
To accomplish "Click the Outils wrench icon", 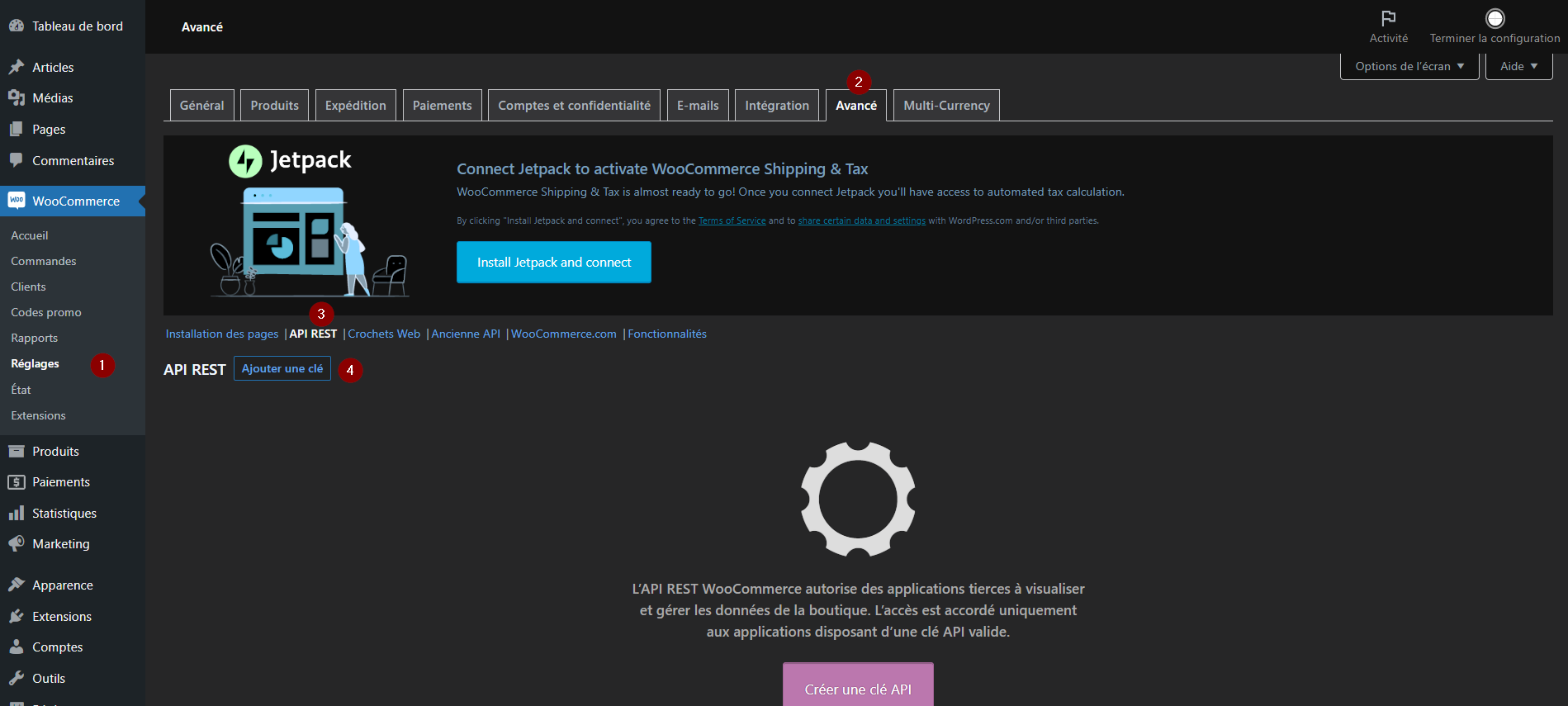I will (17, 678).
